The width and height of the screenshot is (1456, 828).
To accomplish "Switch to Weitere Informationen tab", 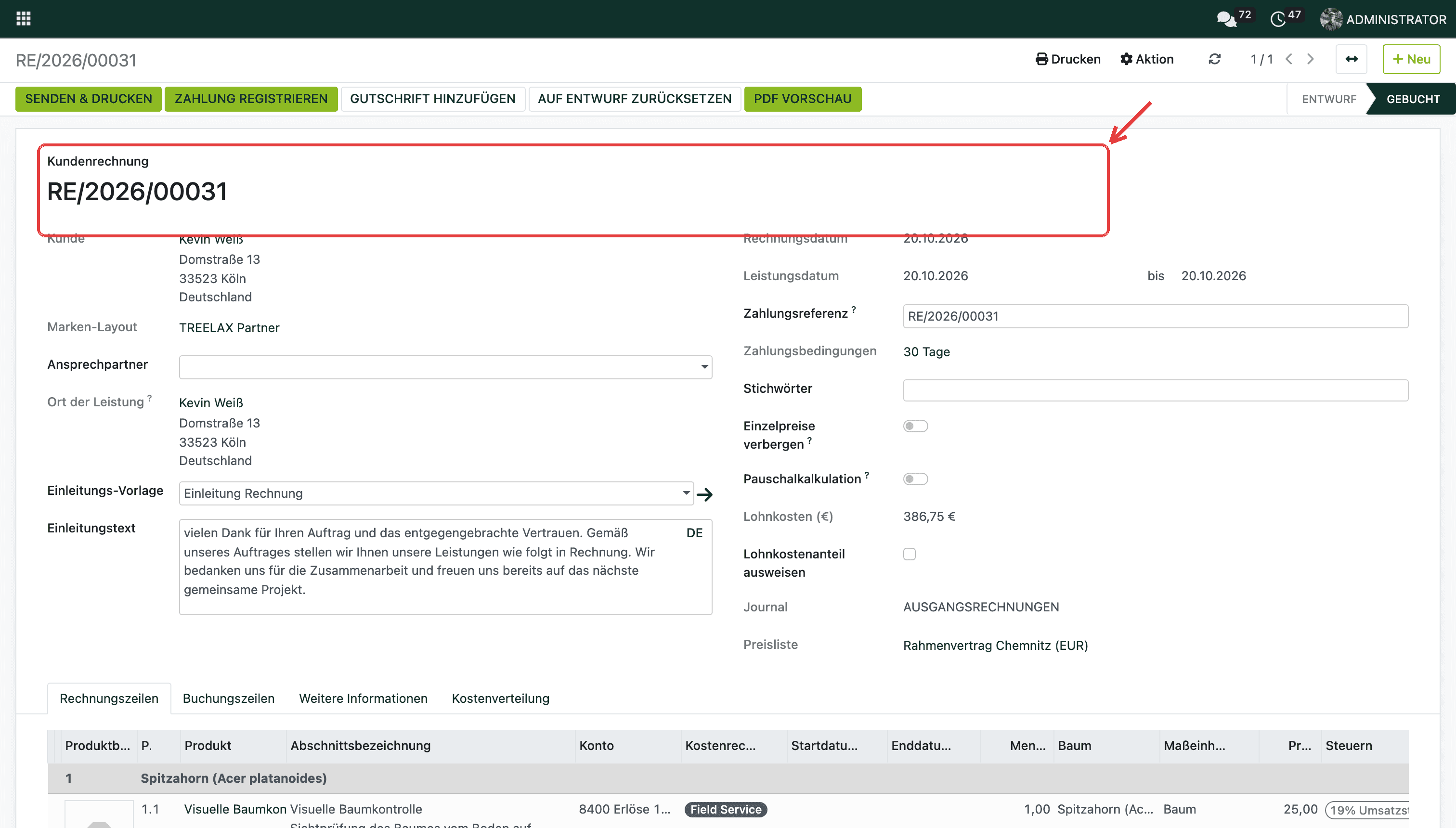I will tap(363, 699).
